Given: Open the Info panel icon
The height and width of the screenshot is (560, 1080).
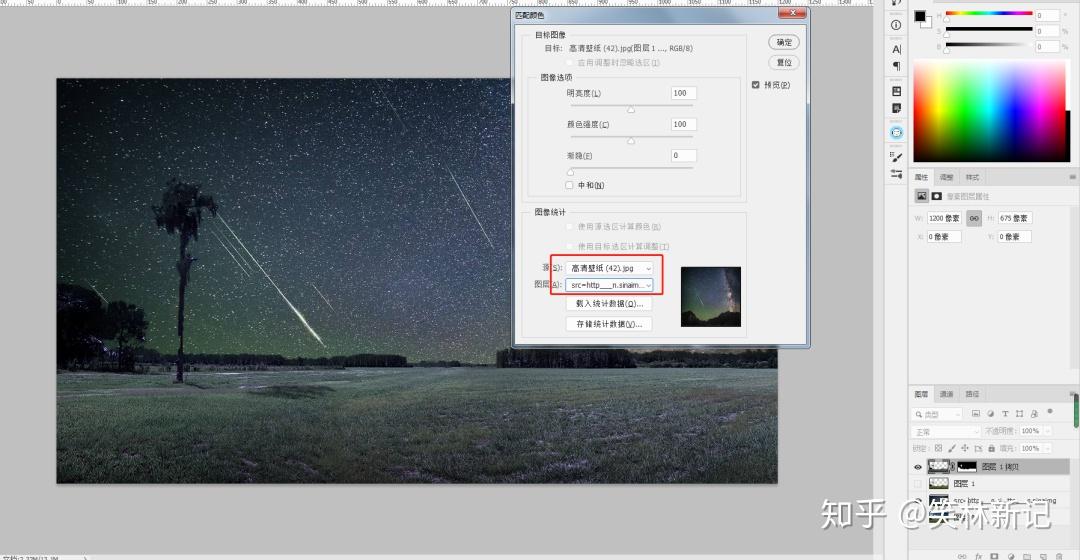Looking at the screenshot, I should click(x=895, y=25).
